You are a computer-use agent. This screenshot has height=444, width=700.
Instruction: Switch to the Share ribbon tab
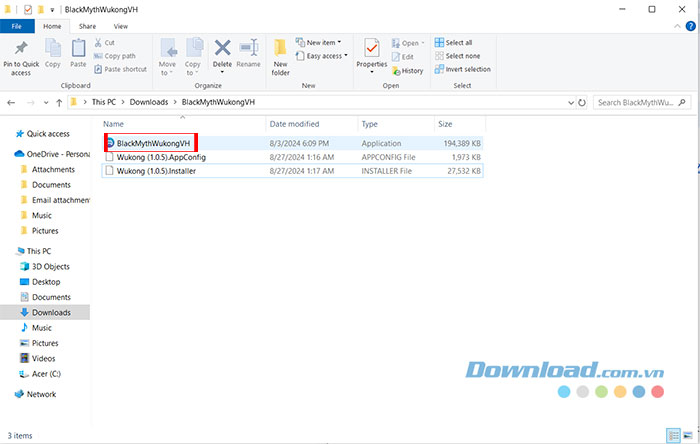87,25
